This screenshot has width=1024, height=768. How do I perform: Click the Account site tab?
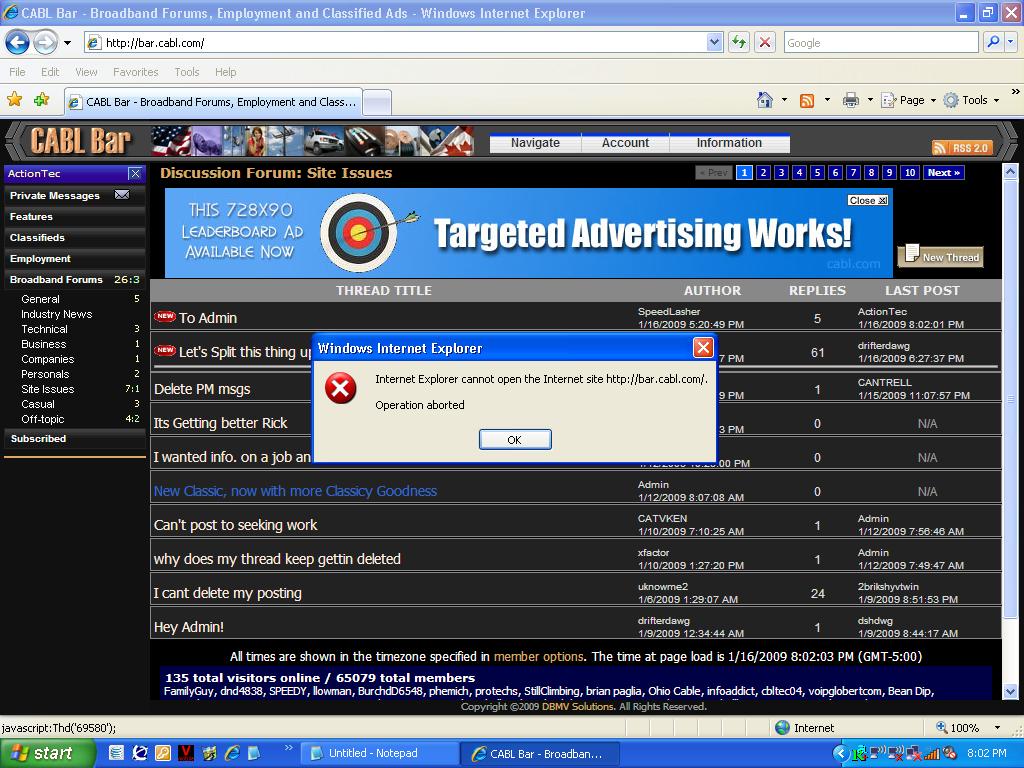tap(625, 143)
